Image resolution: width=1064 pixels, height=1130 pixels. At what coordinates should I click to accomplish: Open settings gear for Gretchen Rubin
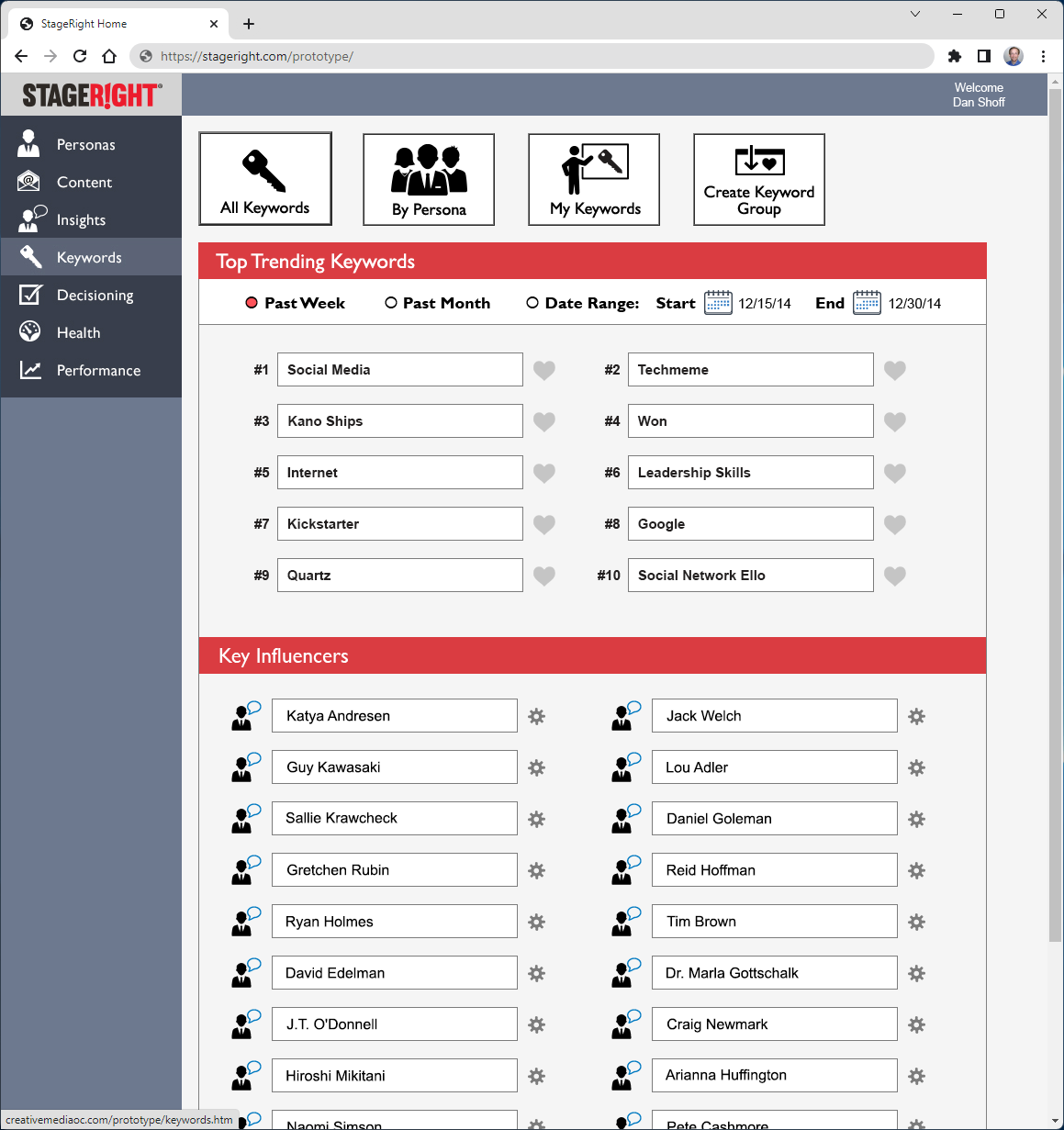coord(537,870)
